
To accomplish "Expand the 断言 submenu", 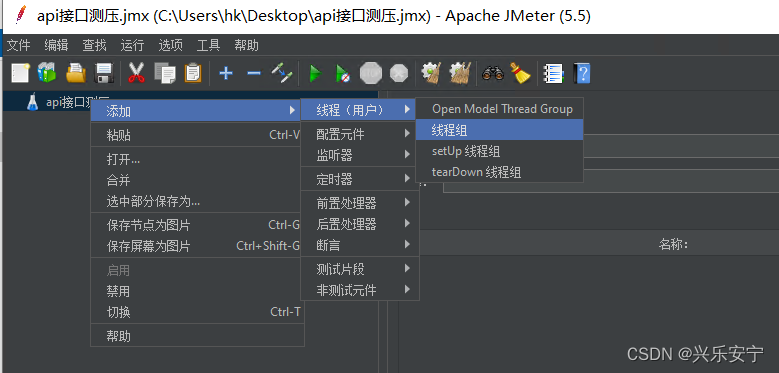I will point(359,245).
